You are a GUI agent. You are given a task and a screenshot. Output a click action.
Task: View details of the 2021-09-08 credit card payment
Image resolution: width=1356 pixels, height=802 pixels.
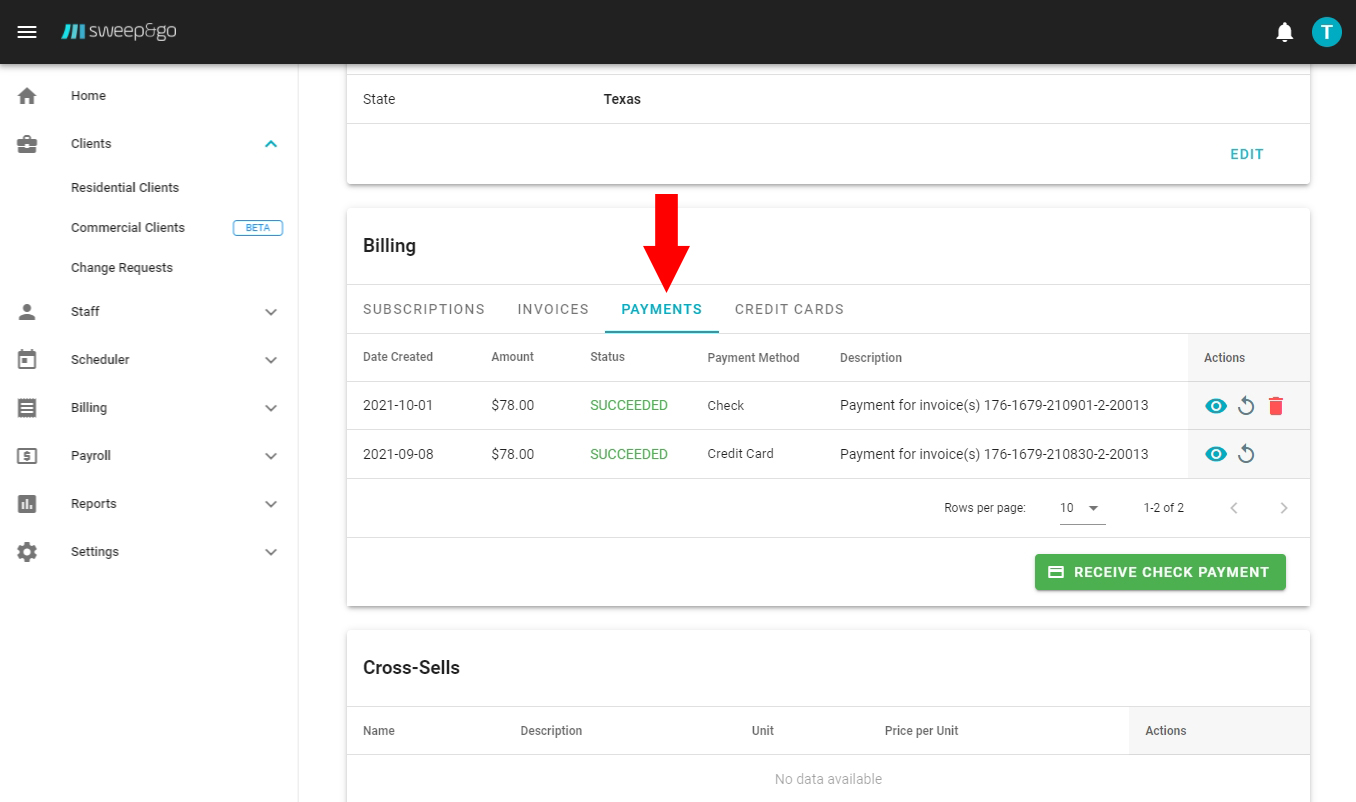tap(1216, 454)
